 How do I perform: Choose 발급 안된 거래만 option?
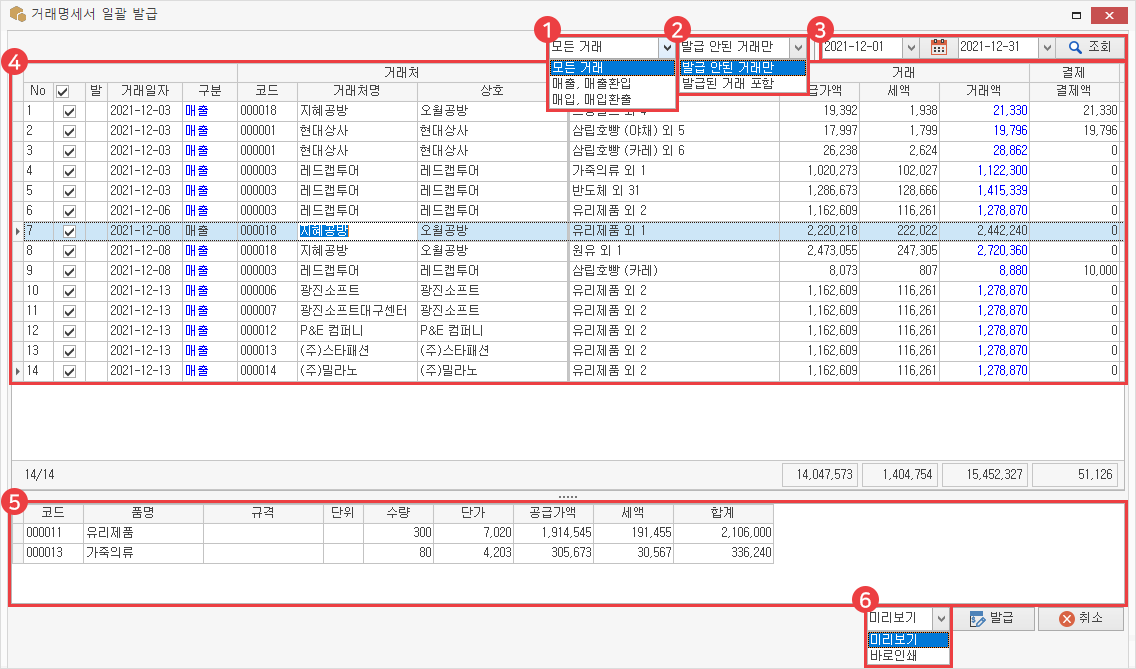[x=743, y=67]
